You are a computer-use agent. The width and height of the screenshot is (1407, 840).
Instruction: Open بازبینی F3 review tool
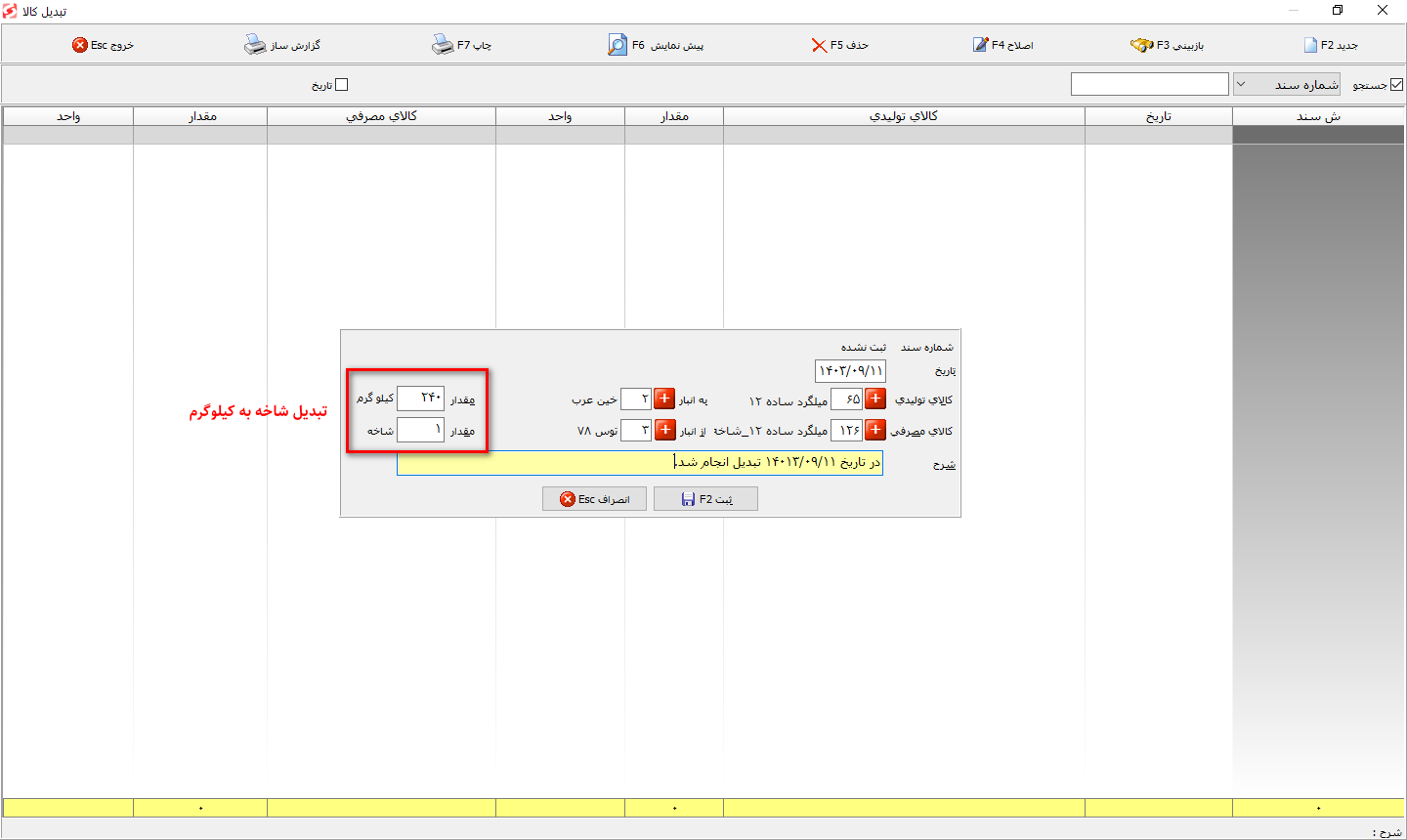point(1167,45)
